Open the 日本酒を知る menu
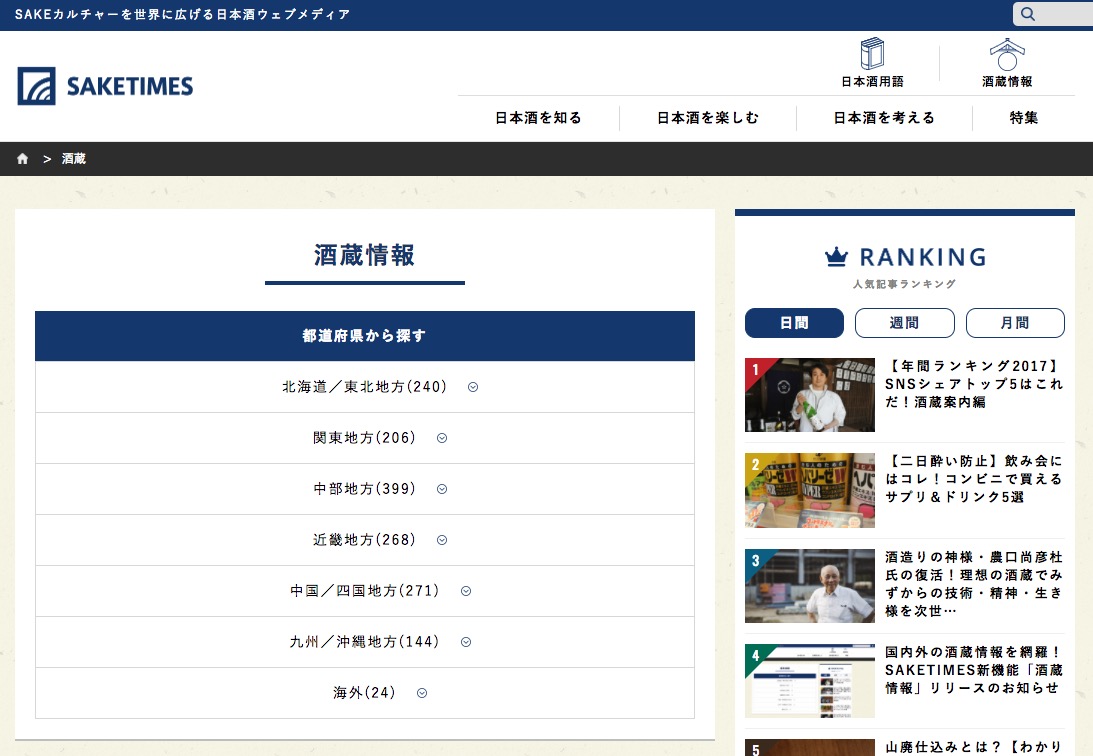The height and width of the screenshot is (756, 1093). (x=538, y=118)
